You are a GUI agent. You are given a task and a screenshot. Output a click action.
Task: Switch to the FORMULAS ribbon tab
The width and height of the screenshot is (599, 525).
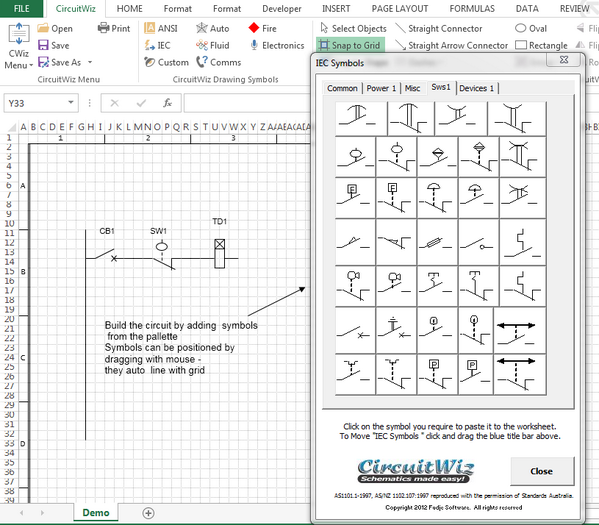point(472,8)
